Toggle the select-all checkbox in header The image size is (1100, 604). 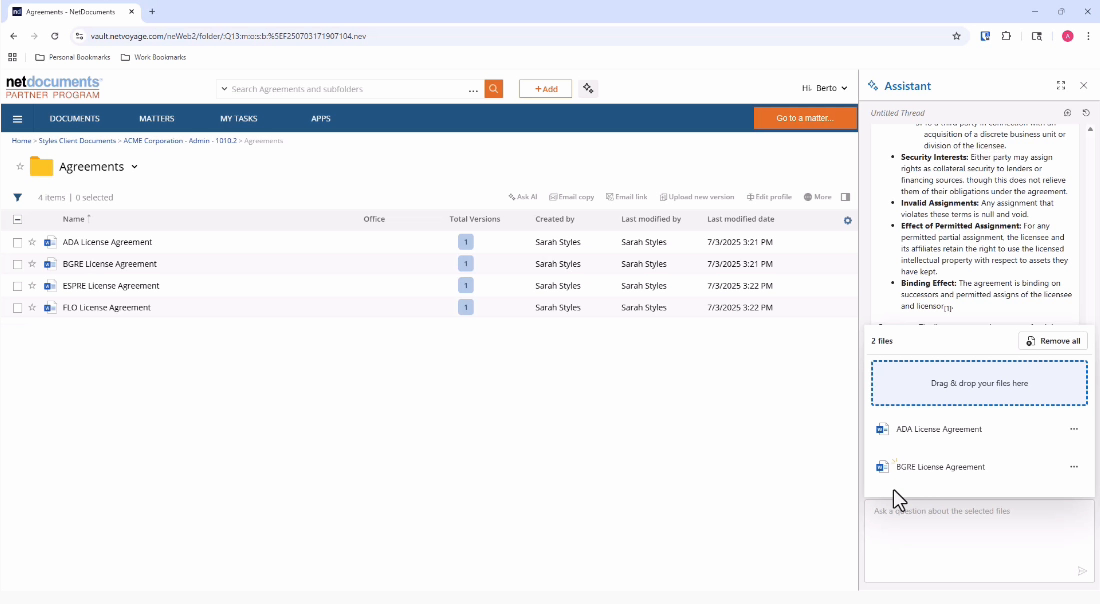18,220
